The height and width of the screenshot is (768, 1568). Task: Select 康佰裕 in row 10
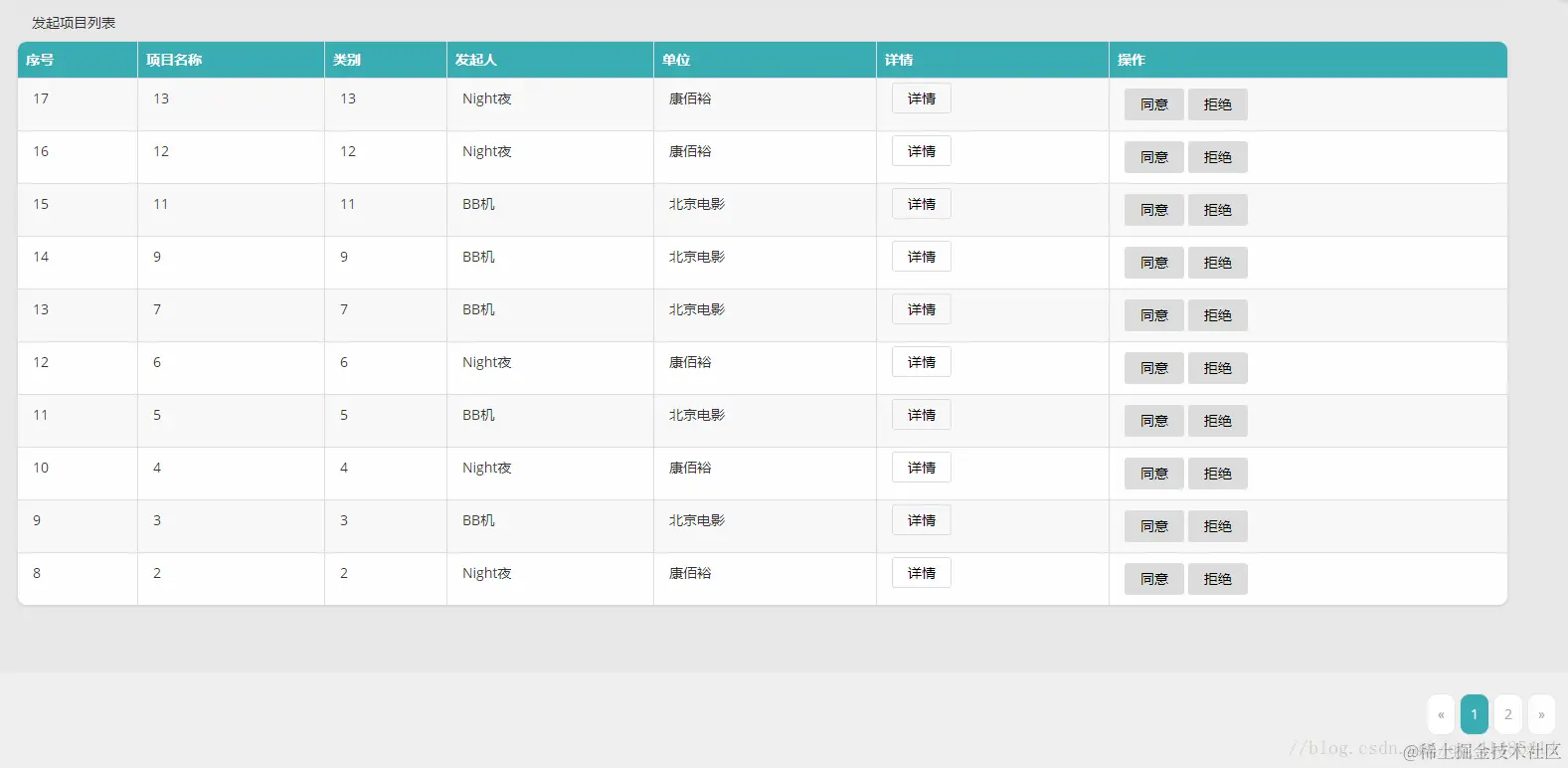(x=690, y=468)
